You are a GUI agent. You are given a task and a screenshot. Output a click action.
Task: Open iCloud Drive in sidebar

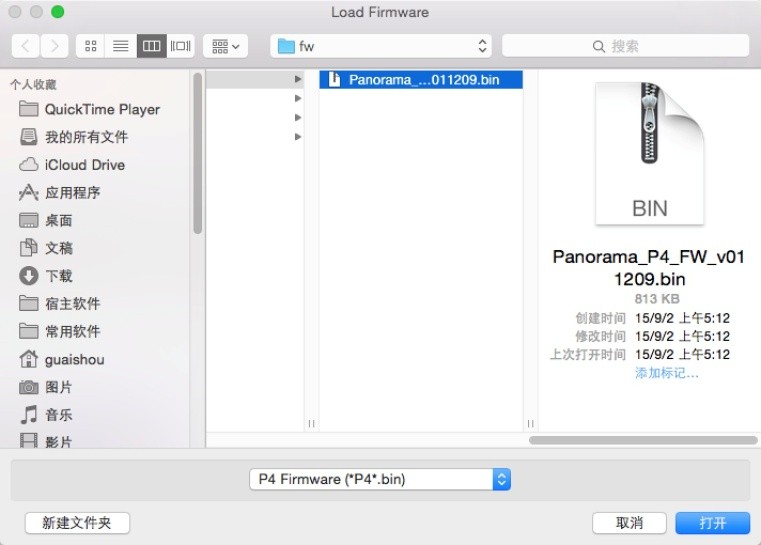pos(84,165)
